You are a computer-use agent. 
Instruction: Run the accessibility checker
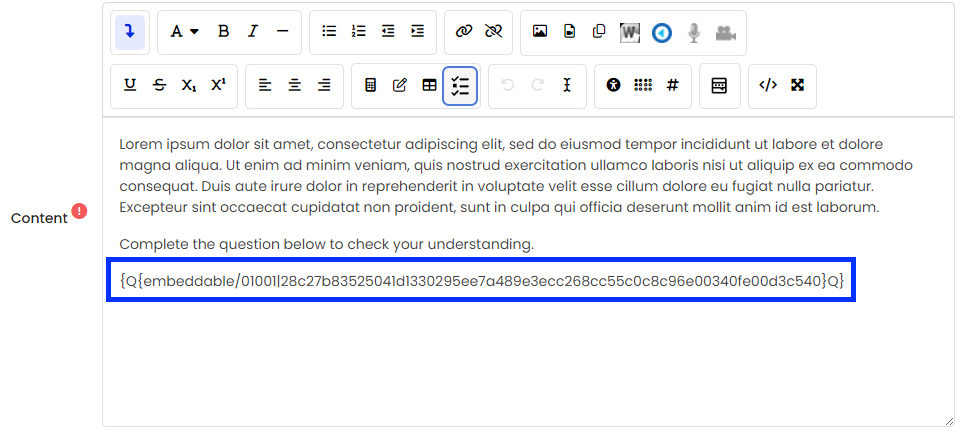[613, 85]
